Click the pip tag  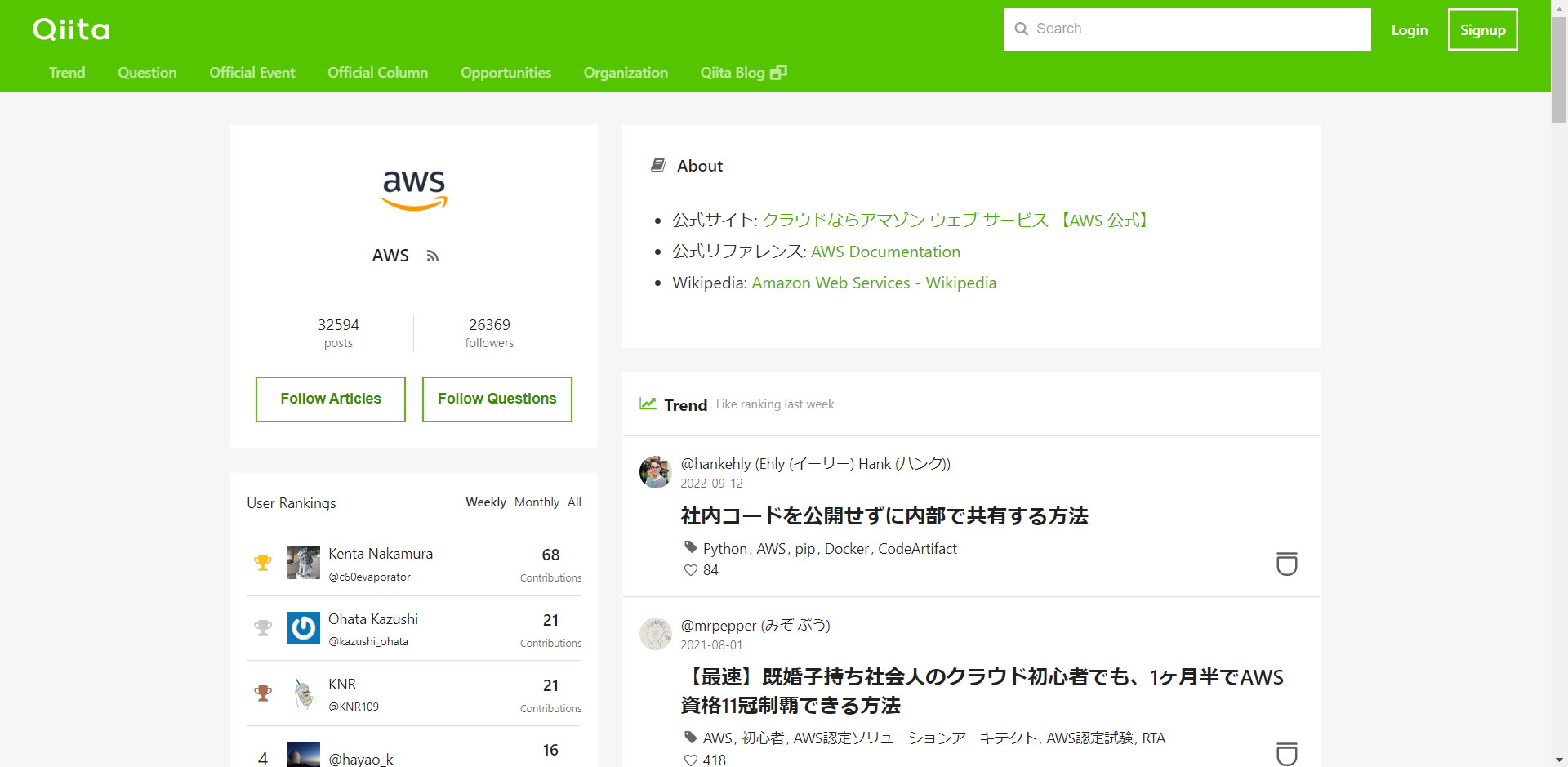(805, 549)
